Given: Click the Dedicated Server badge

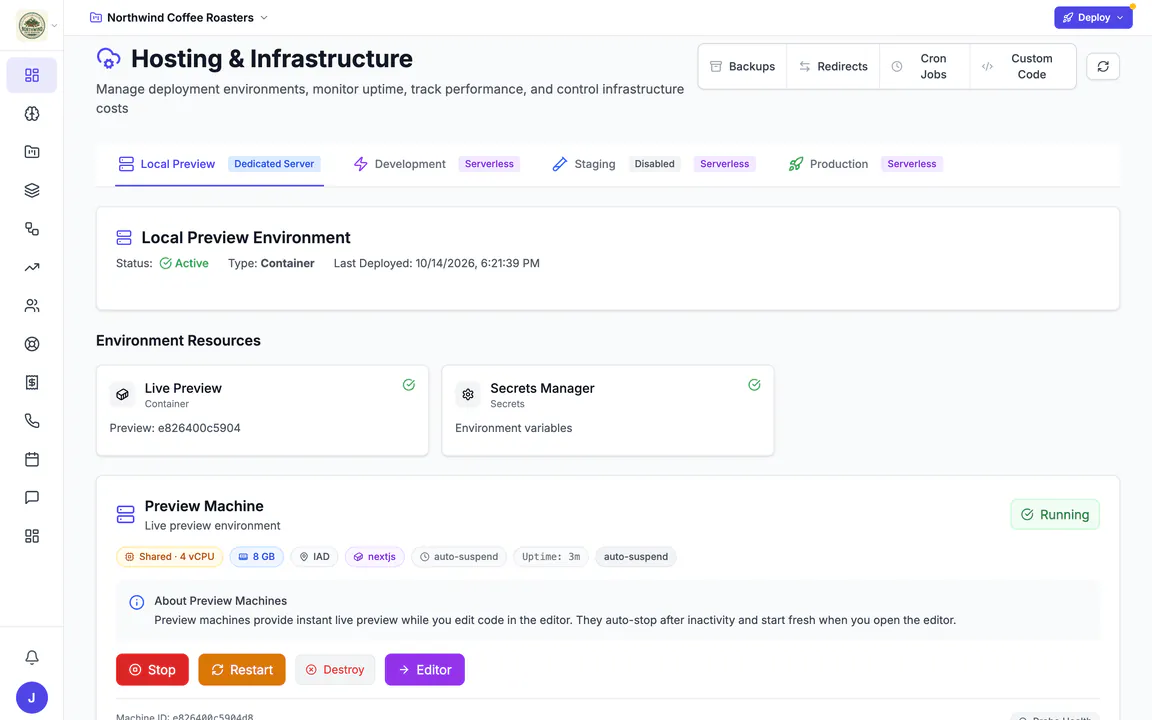Looking at the screenshot, I should 274,164.
